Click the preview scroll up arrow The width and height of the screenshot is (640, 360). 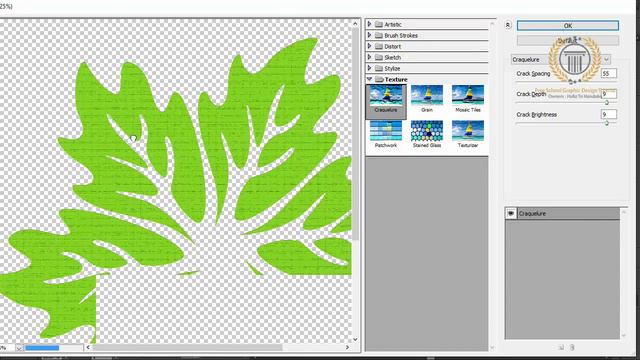tap(355, 24)
